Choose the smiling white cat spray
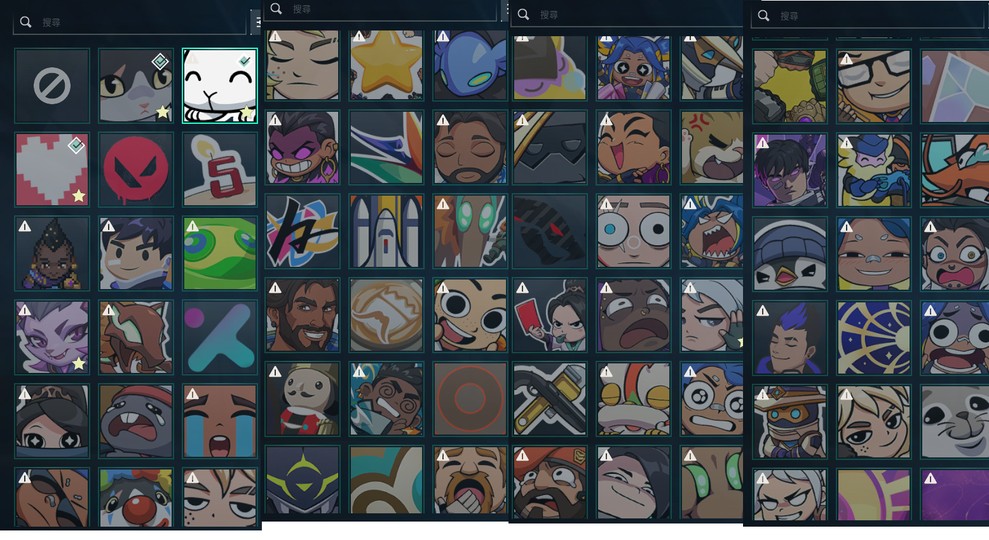 click(219, 86)
